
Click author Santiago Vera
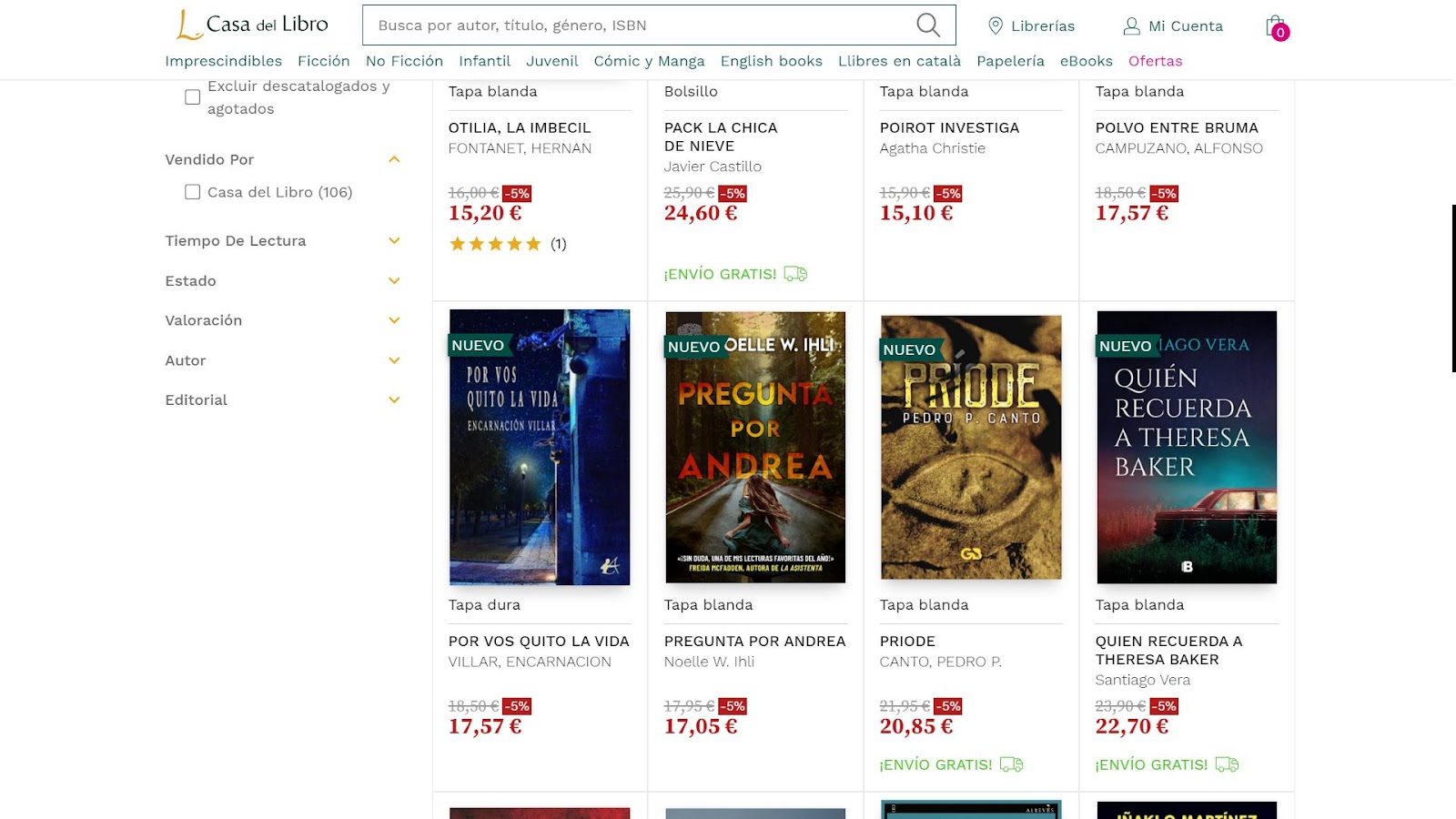coord(1142,680)
